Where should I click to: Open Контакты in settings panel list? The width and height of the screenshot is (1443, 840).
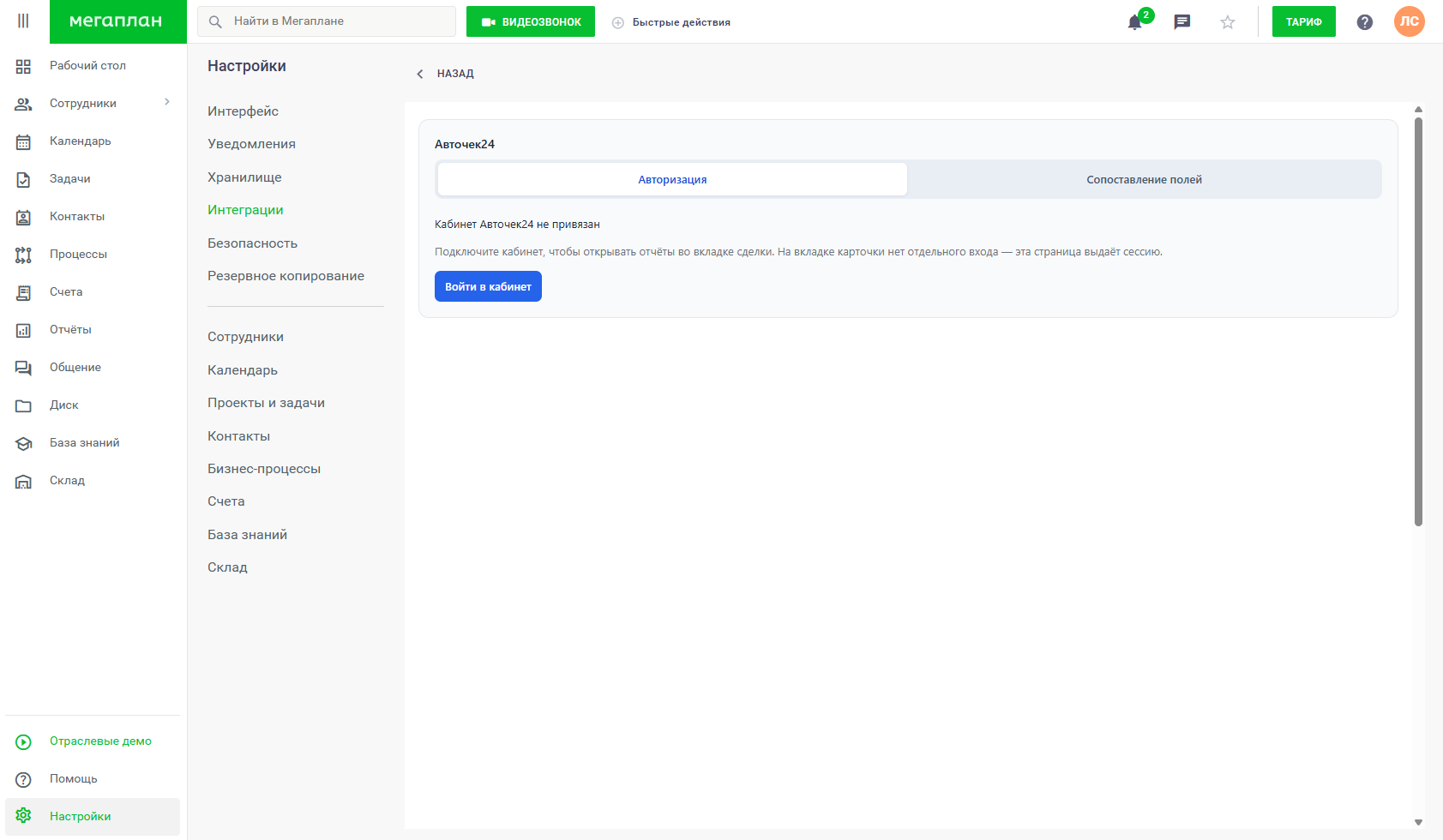point(238,436)
